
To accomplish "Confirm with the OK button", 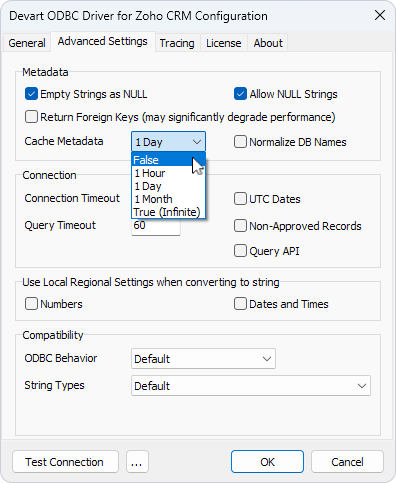I will point(267,462).
